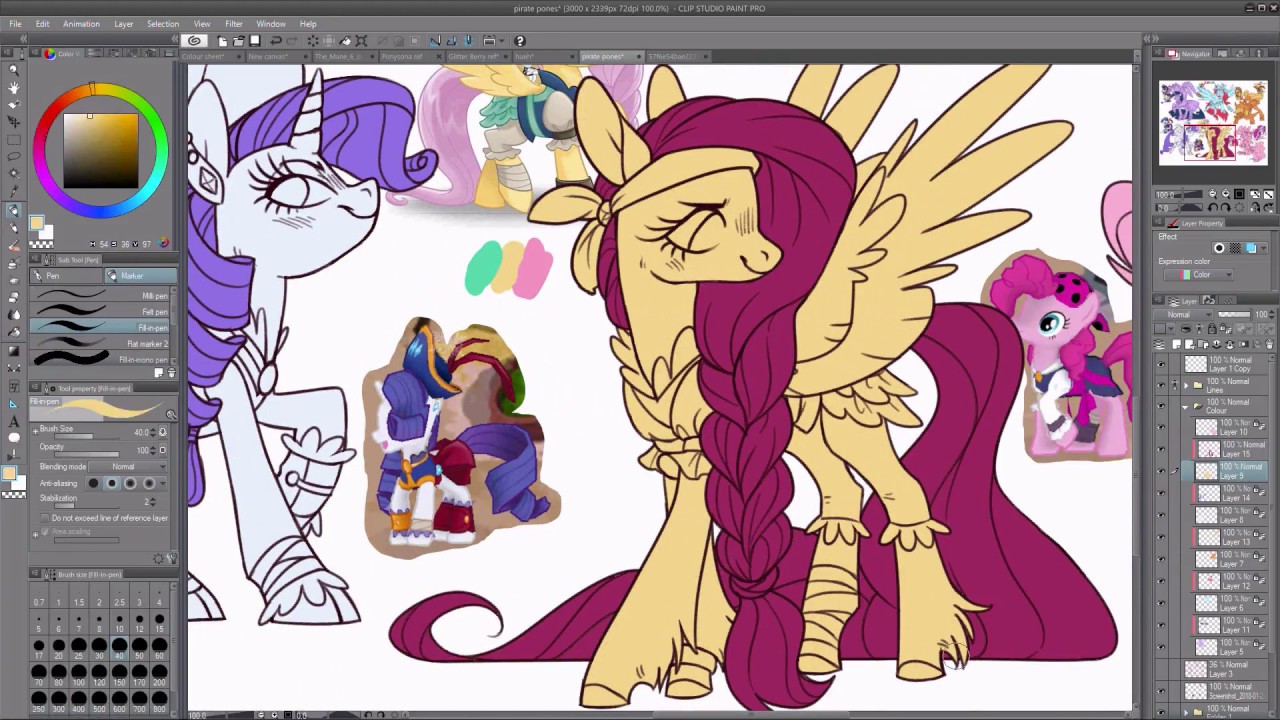Image resolution: width=1280 pixels, height=720 pixels.
Task: Open the Help question mark icon
Action: point(519,41)
